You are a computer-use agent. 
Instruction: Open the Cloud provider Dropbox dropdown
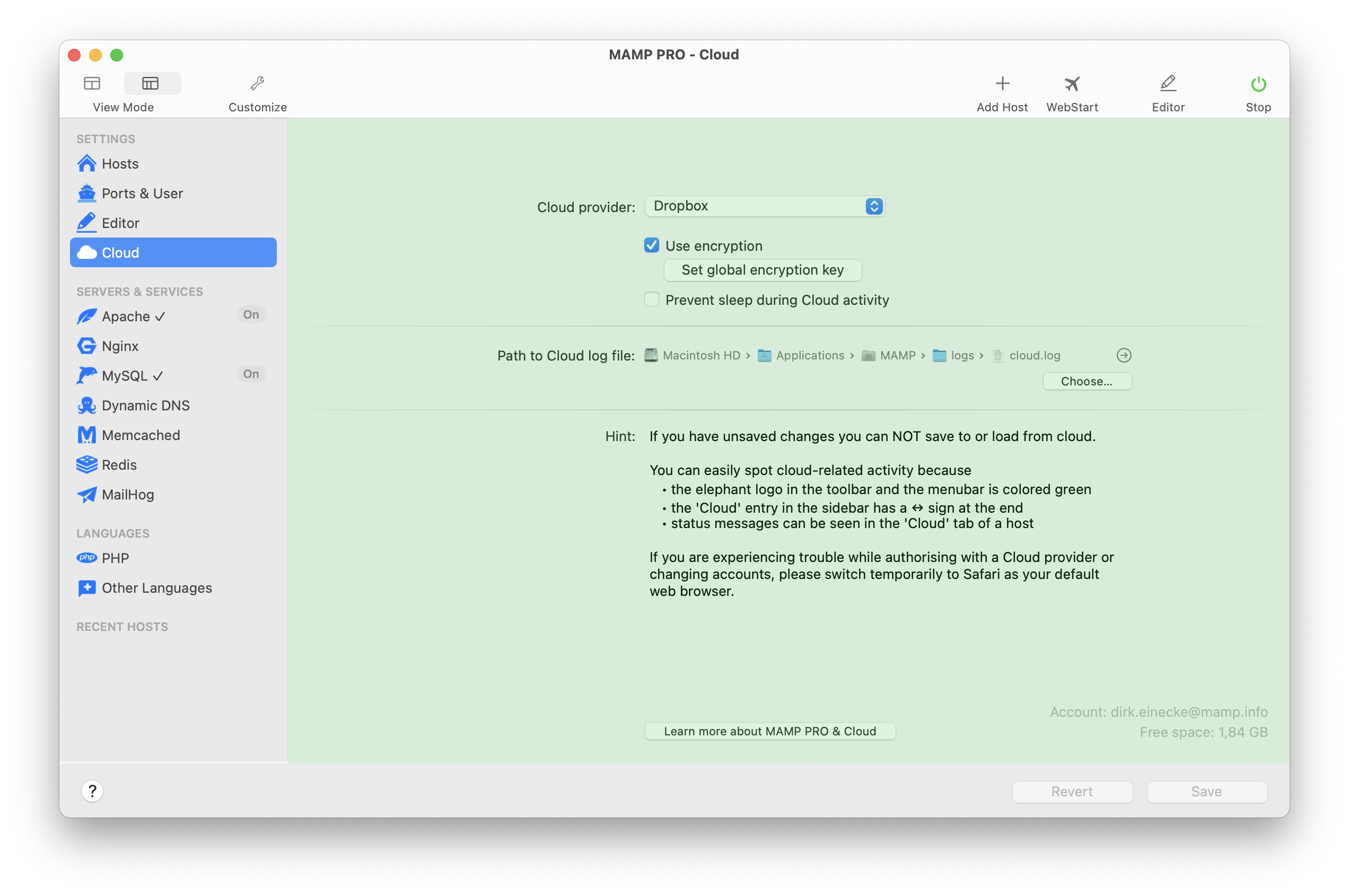tap(764, 206)
